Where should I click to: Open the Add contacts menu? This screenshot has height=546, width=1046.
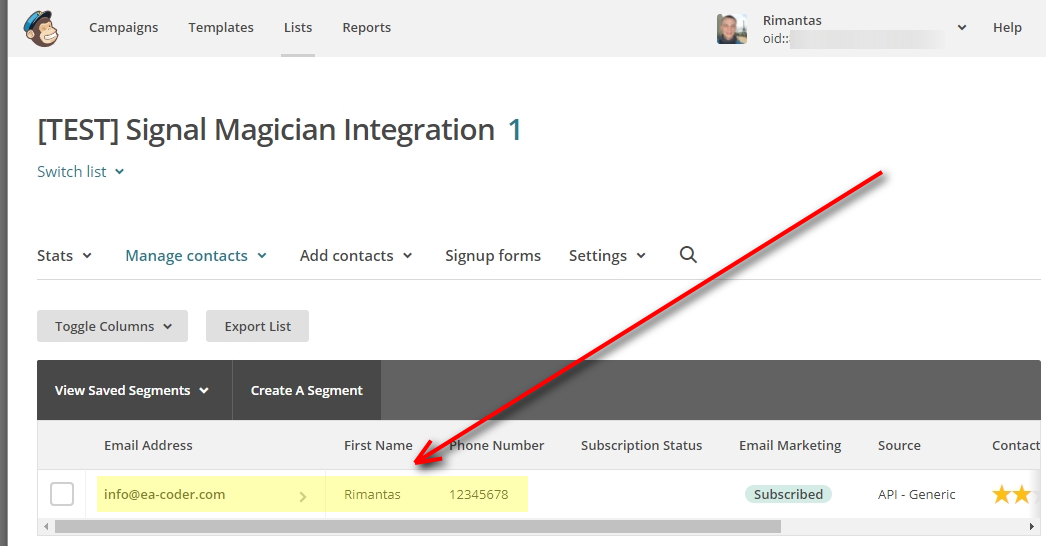[x=356, y=256]
